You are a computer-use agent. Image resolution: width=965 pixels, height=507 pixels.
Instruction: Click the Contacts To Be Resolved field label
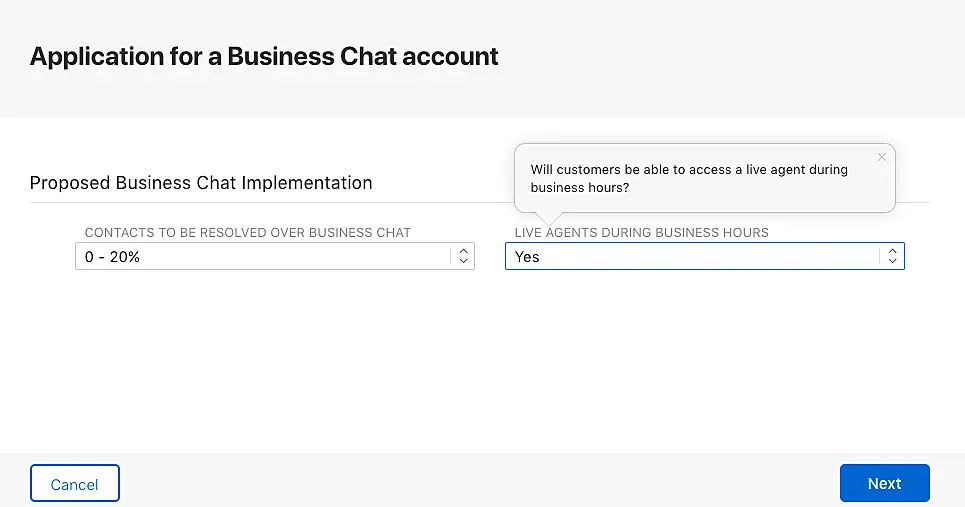pos(247,232)
